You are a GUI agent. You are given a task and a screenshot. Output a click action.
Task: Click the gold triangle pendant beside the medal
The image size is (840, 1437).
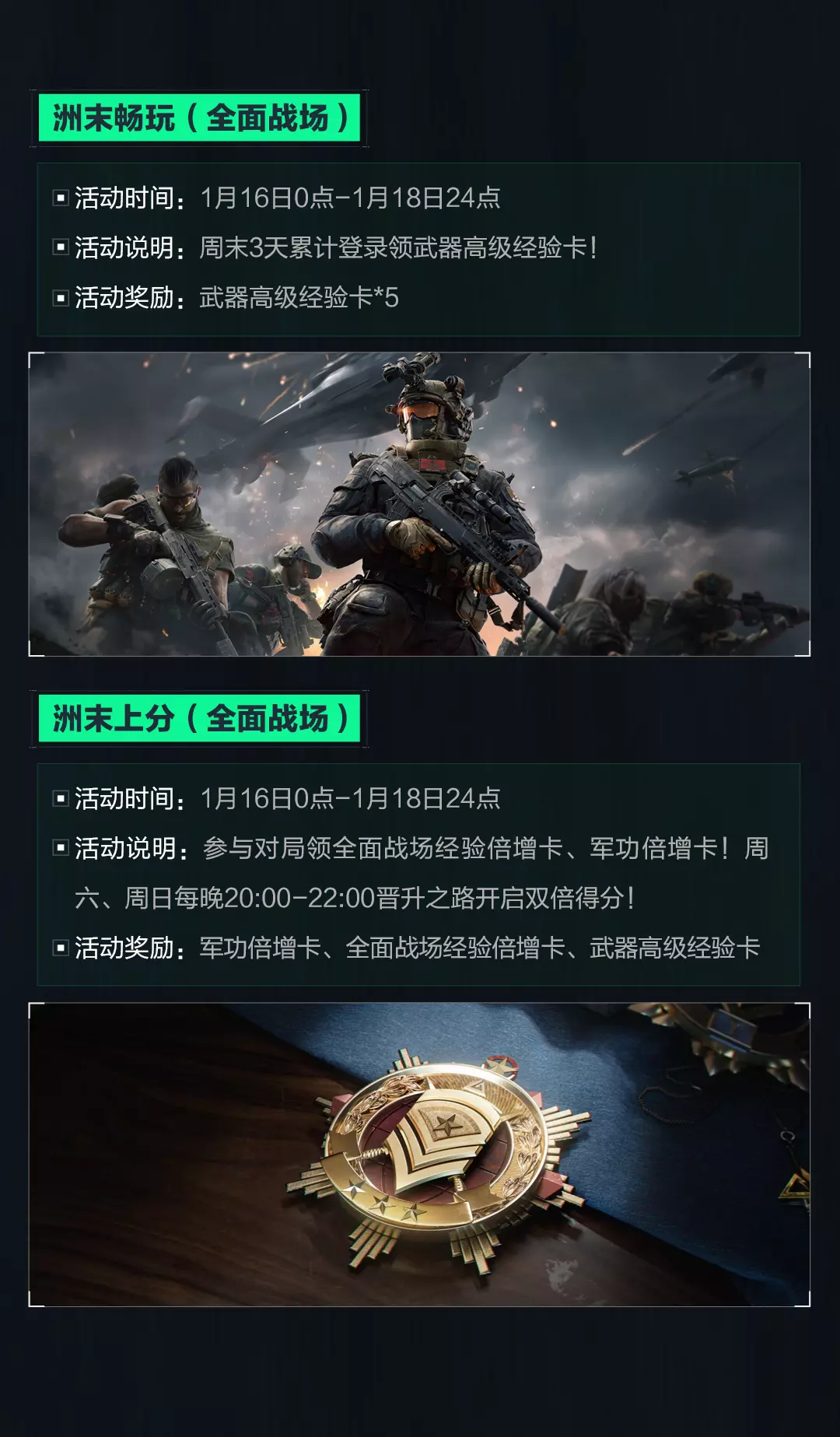pyautogui.click(x=795, y=1188)
